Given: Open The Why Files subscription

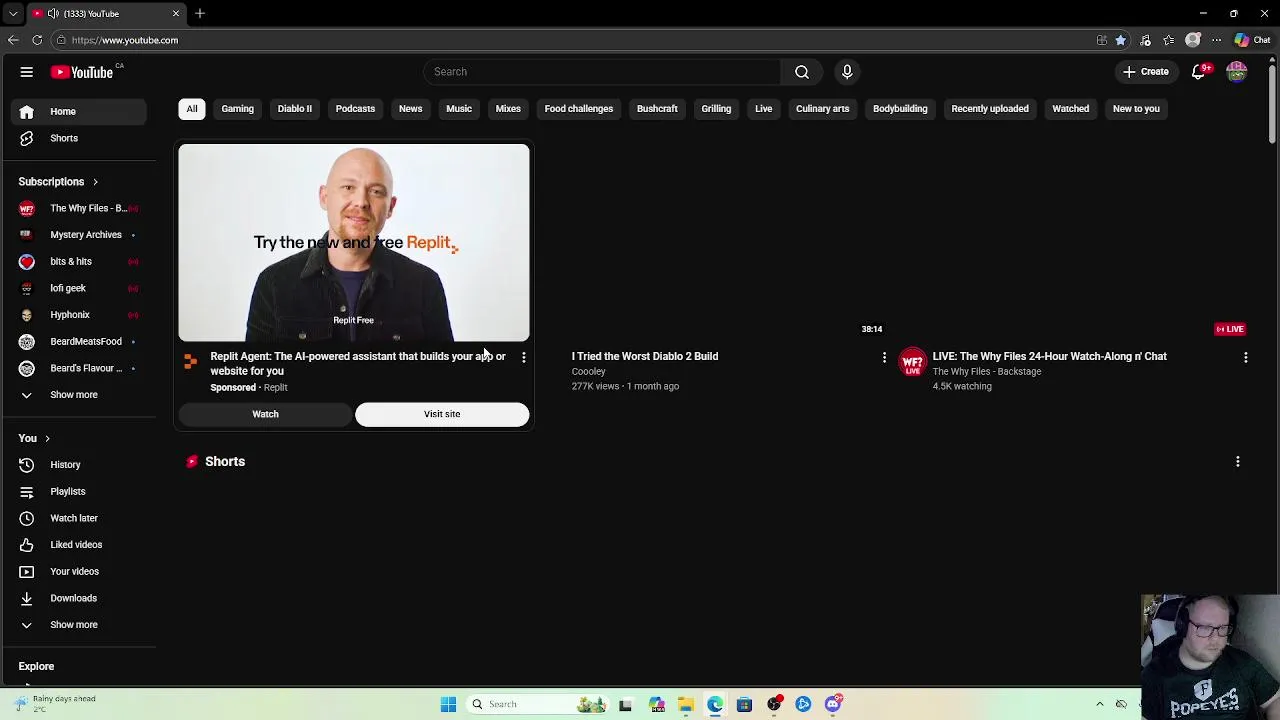Looking at the screenshot, I should (x=78, y=208).
